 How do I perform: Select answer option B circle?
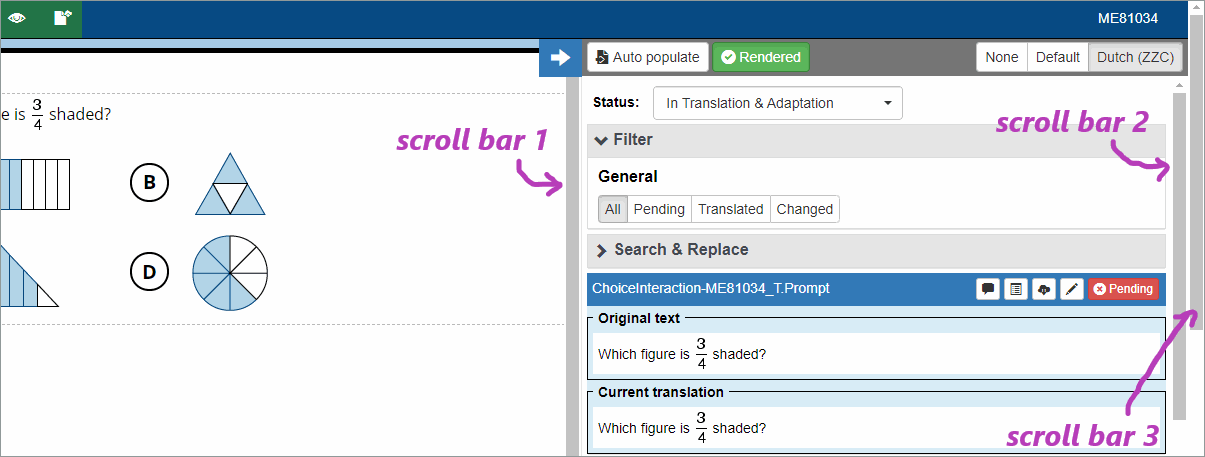149,183
